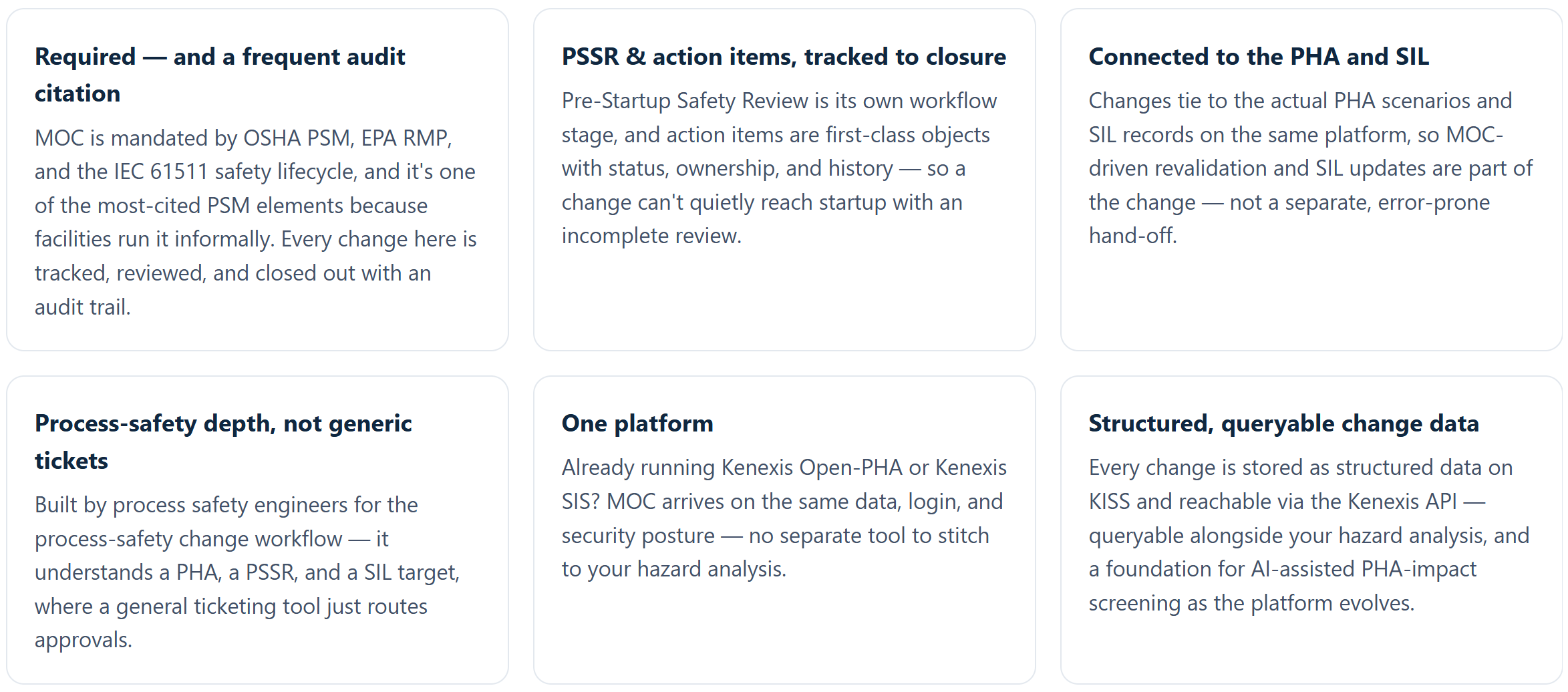Viewport: 1568px width, 692px height.
Task: Click the paragraph starting 'Built by process safety engineers'
Action: click(247, 572)
